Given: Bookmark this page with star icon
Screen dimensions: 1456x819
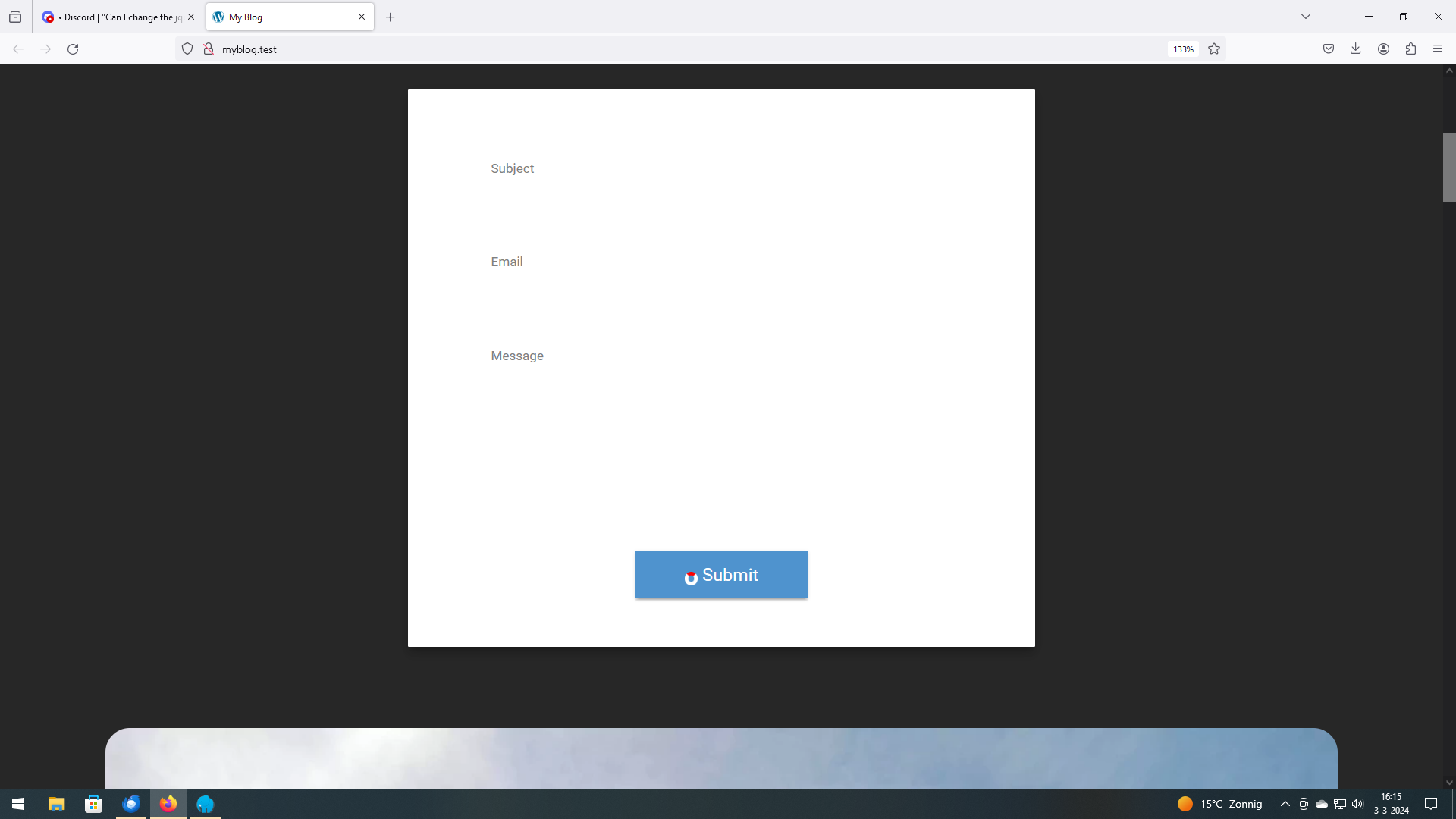Looking at the screenshot, I should tap(1214, 49).
